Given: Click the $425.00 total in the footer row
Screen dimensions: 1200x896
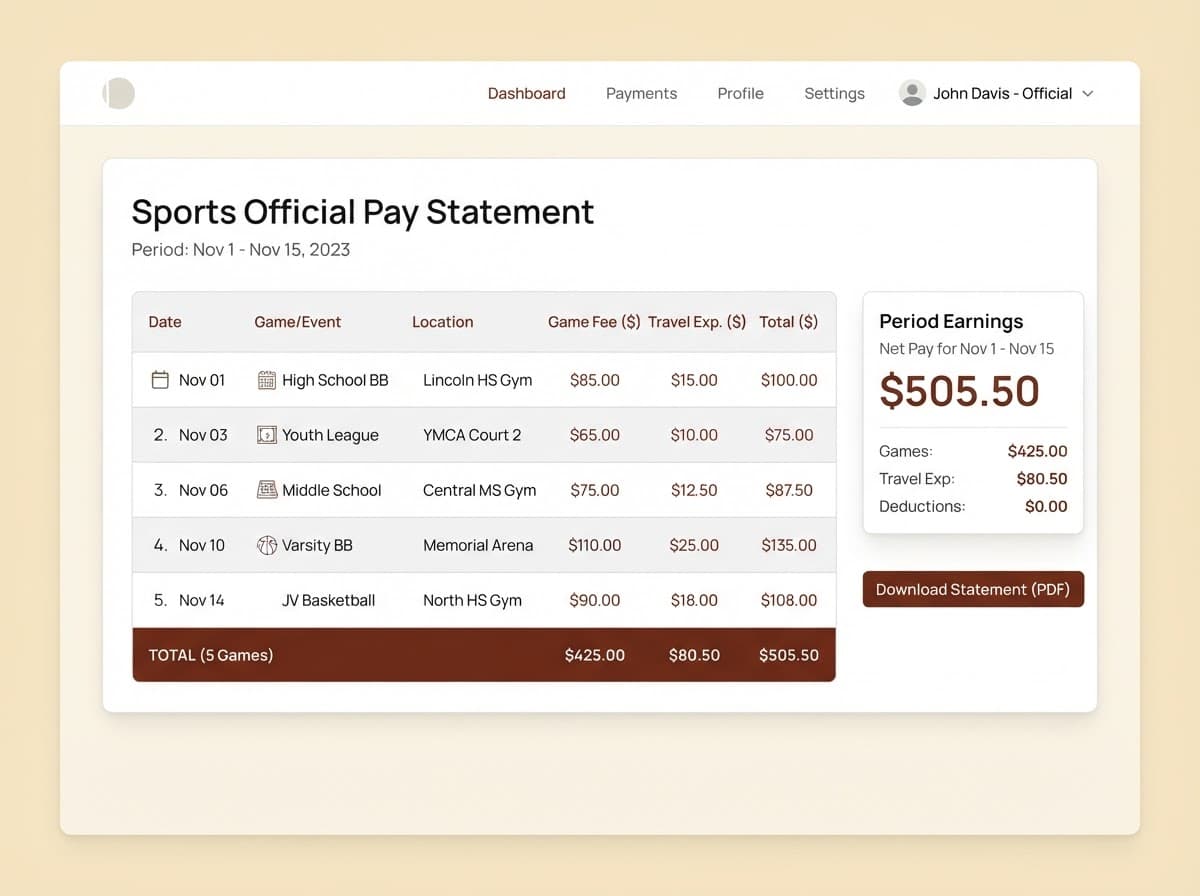Looking at the screenshot, I should 595,655.
